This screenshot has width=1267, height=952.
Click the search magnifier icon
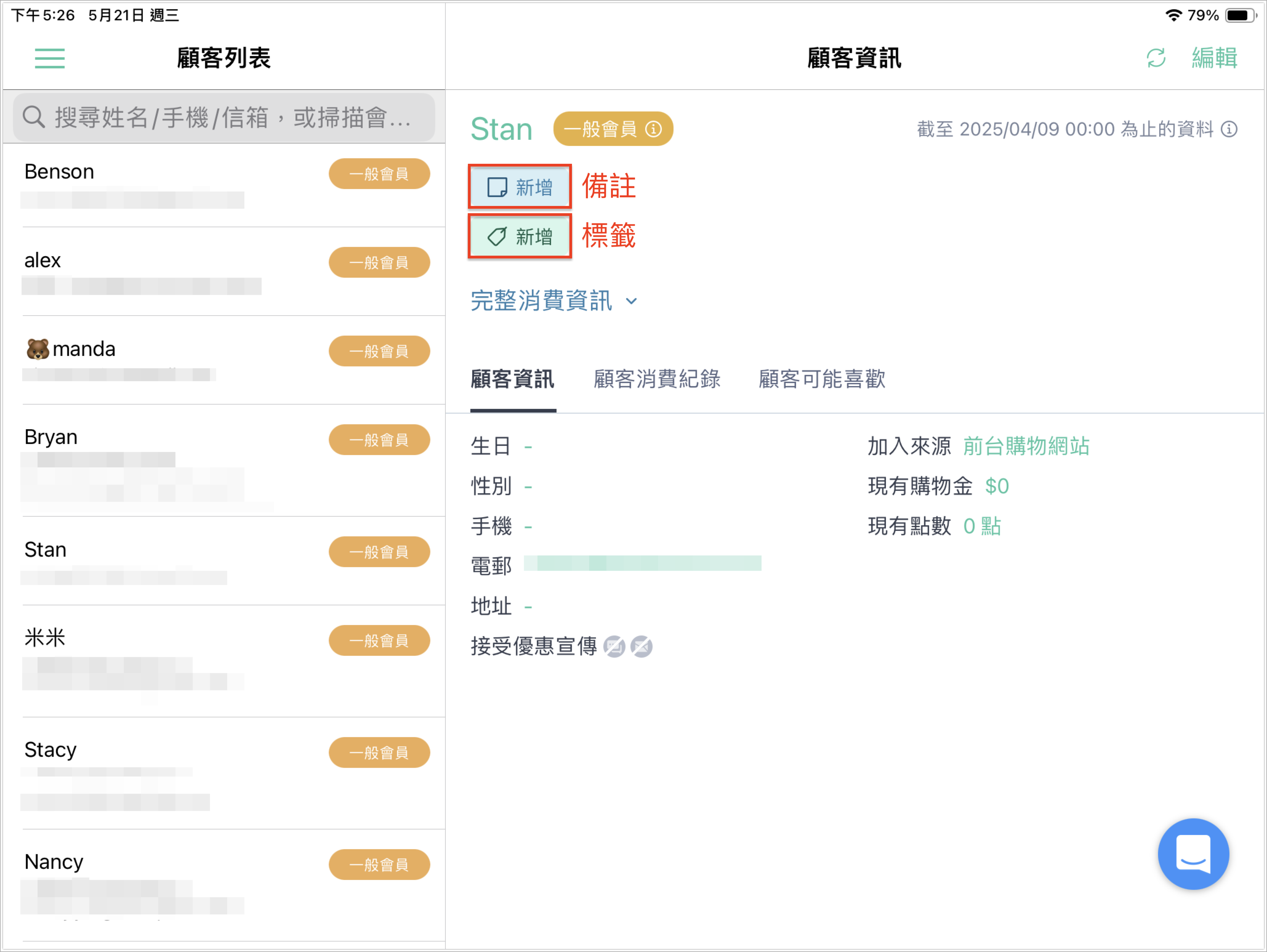tap(33, 117)
